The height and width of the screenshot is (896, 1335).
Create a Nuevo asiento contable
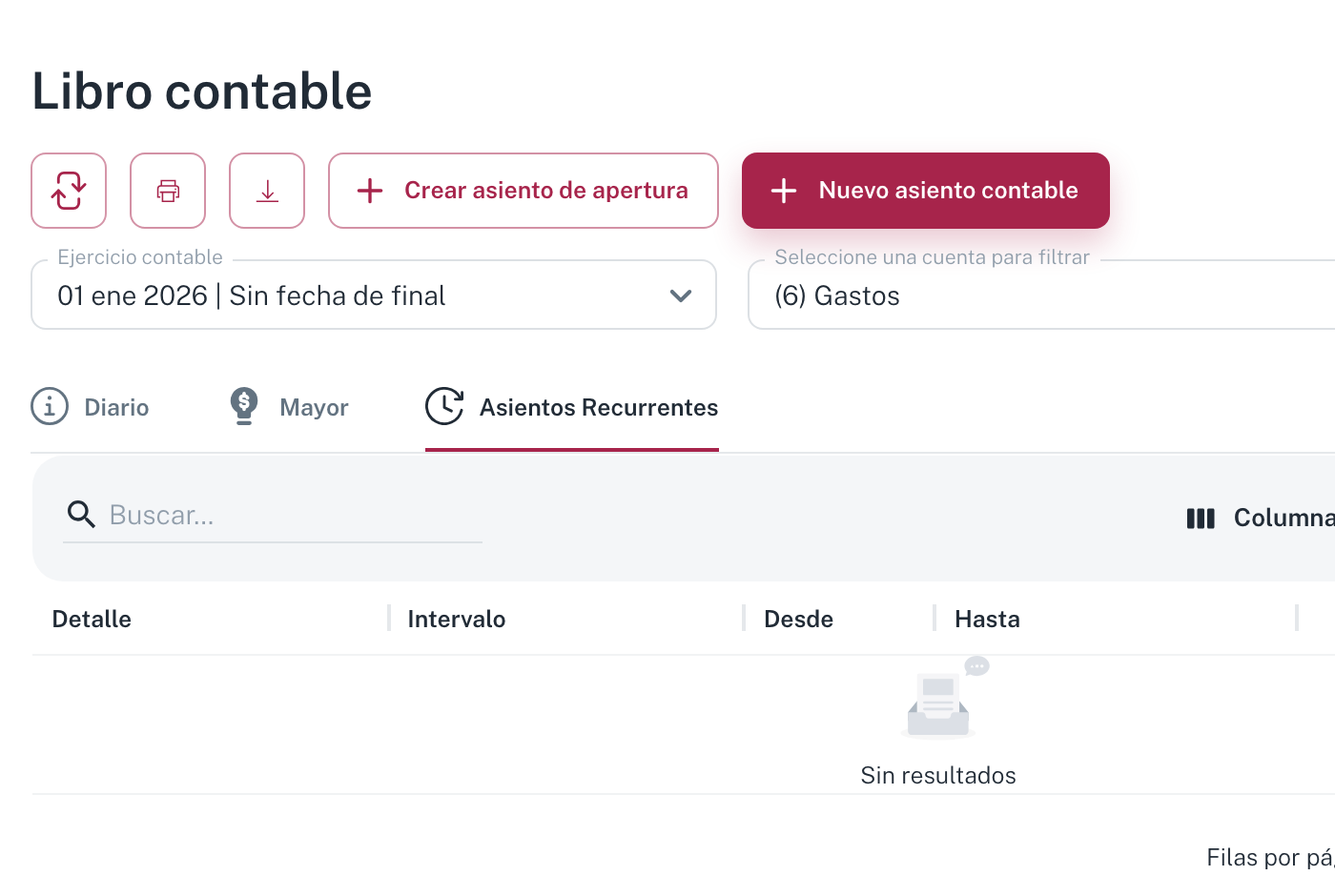(926, 191)
